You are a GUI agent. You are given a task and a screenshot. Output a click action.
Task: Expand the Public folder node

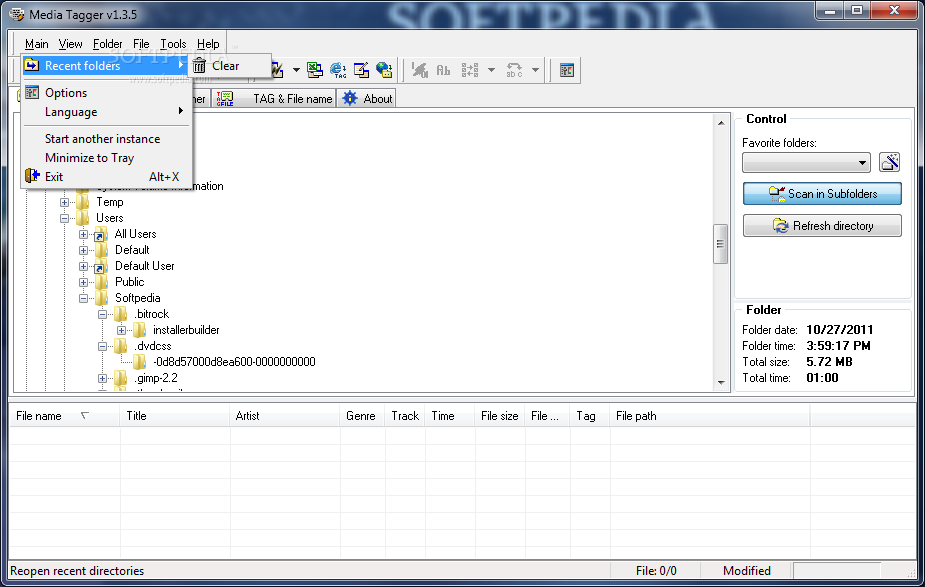pos(83,282)
